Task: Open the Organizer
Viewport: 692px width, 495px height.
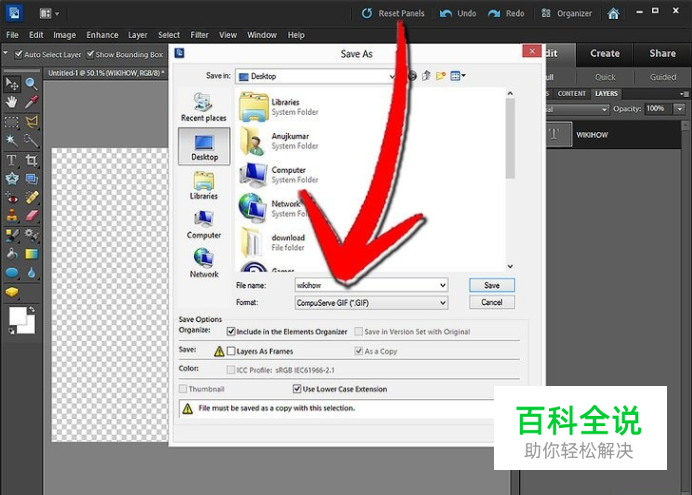Action: [566, 14]
